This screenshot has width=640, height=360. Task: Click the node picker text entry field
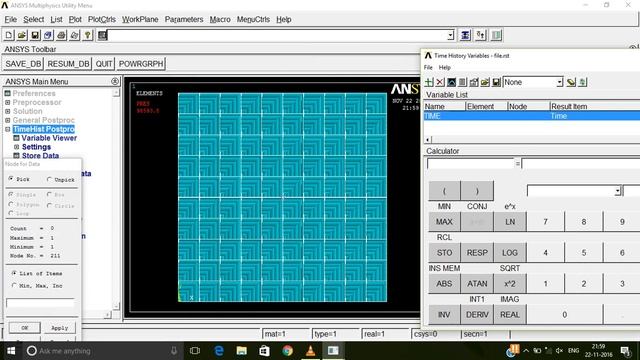(40, 303)
